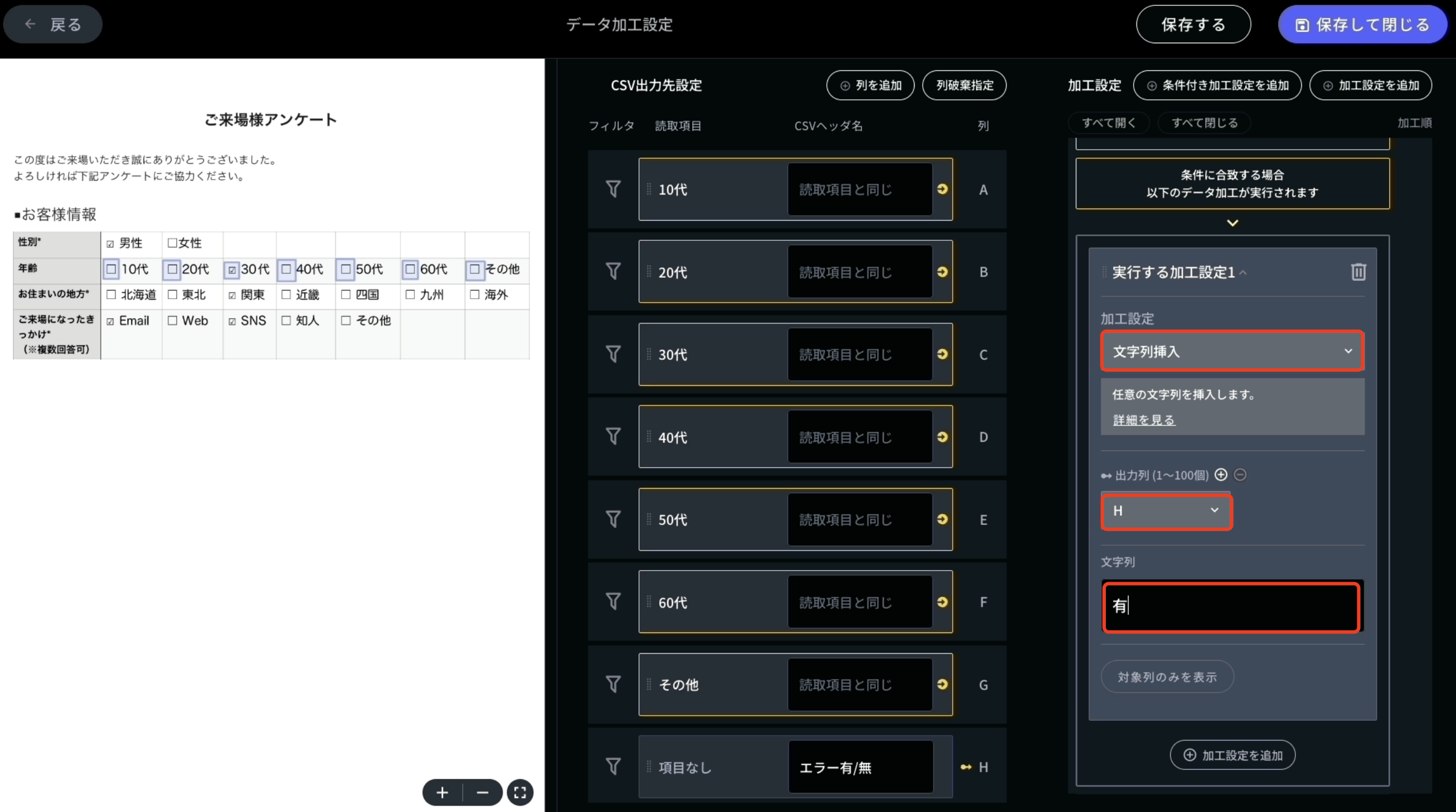Zoom in on the survey preview
The height and width of the screenshot is (812, 1456).
click(442, 792)
